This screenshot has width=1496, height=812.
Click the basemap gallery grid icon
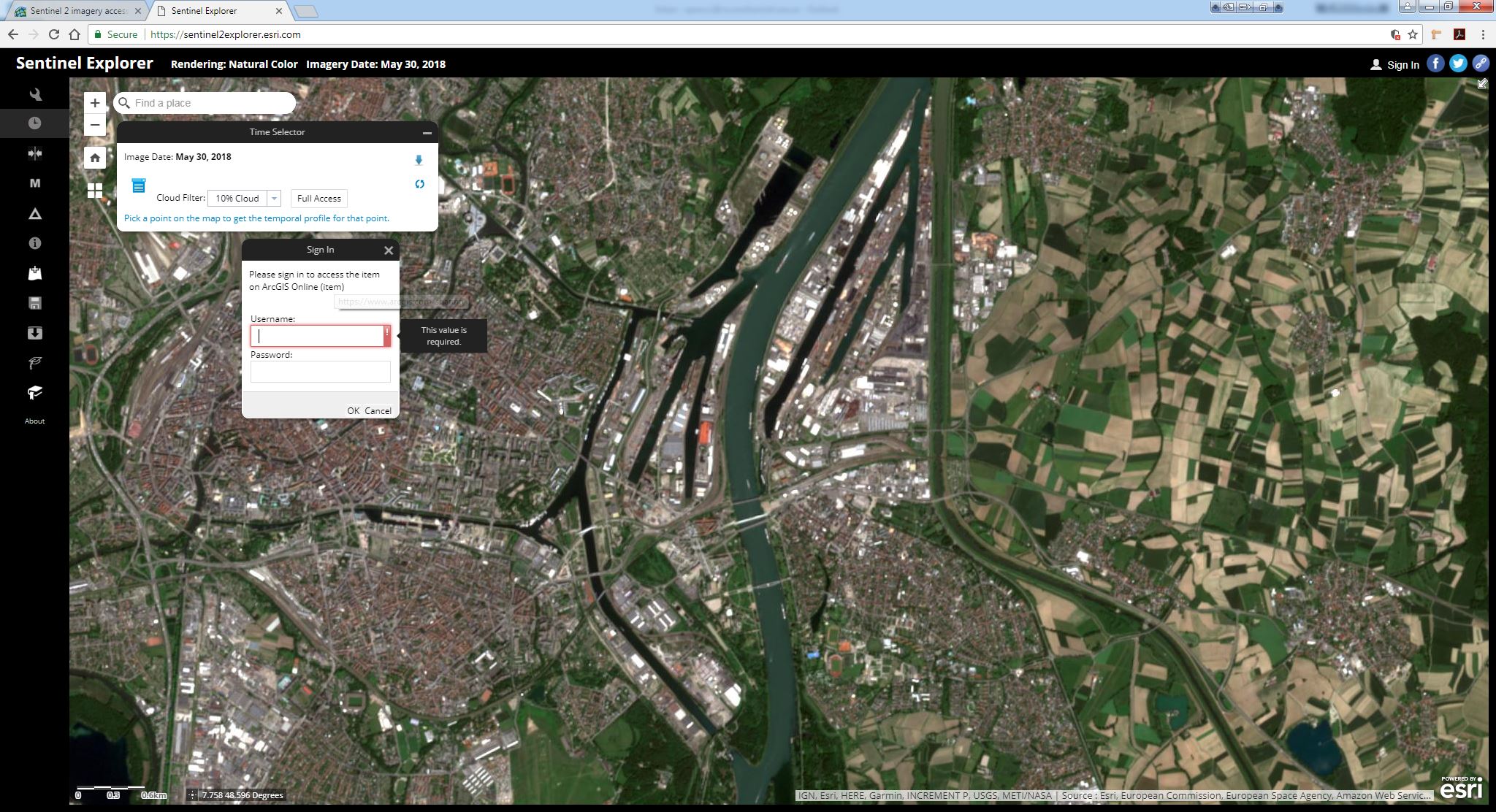tap(95, 191)
